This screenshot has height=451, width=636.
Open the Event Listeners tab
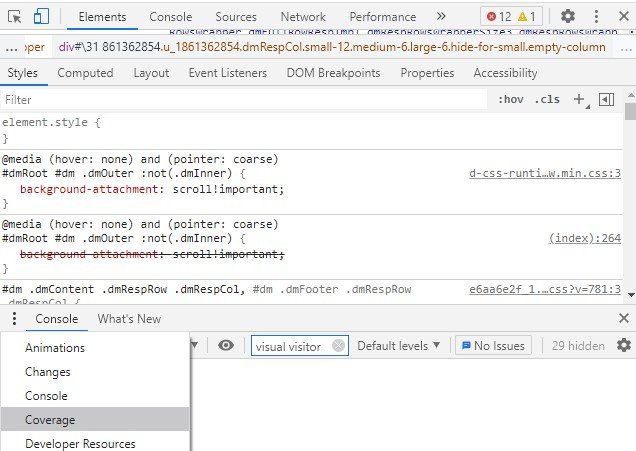(x=228, y=73)
